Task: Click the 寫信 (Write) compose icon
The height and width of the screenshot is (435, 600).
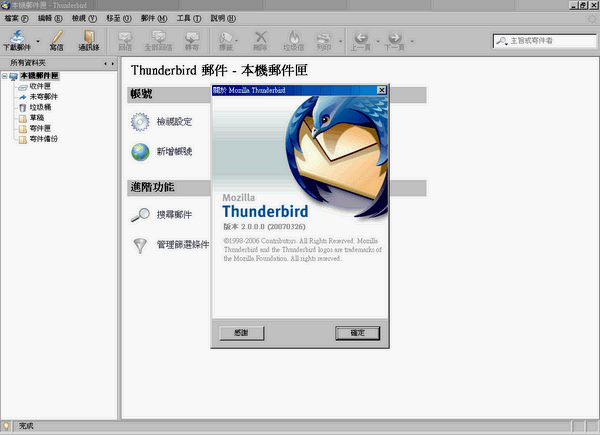Action: click(57, 38)
